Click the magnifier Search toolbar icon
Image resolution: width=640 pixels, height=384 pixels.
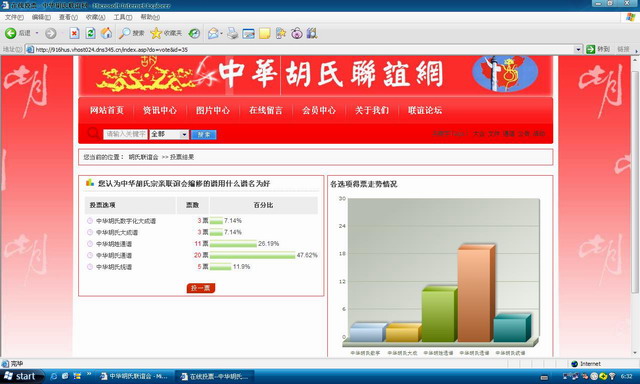[x=124, y=33]
